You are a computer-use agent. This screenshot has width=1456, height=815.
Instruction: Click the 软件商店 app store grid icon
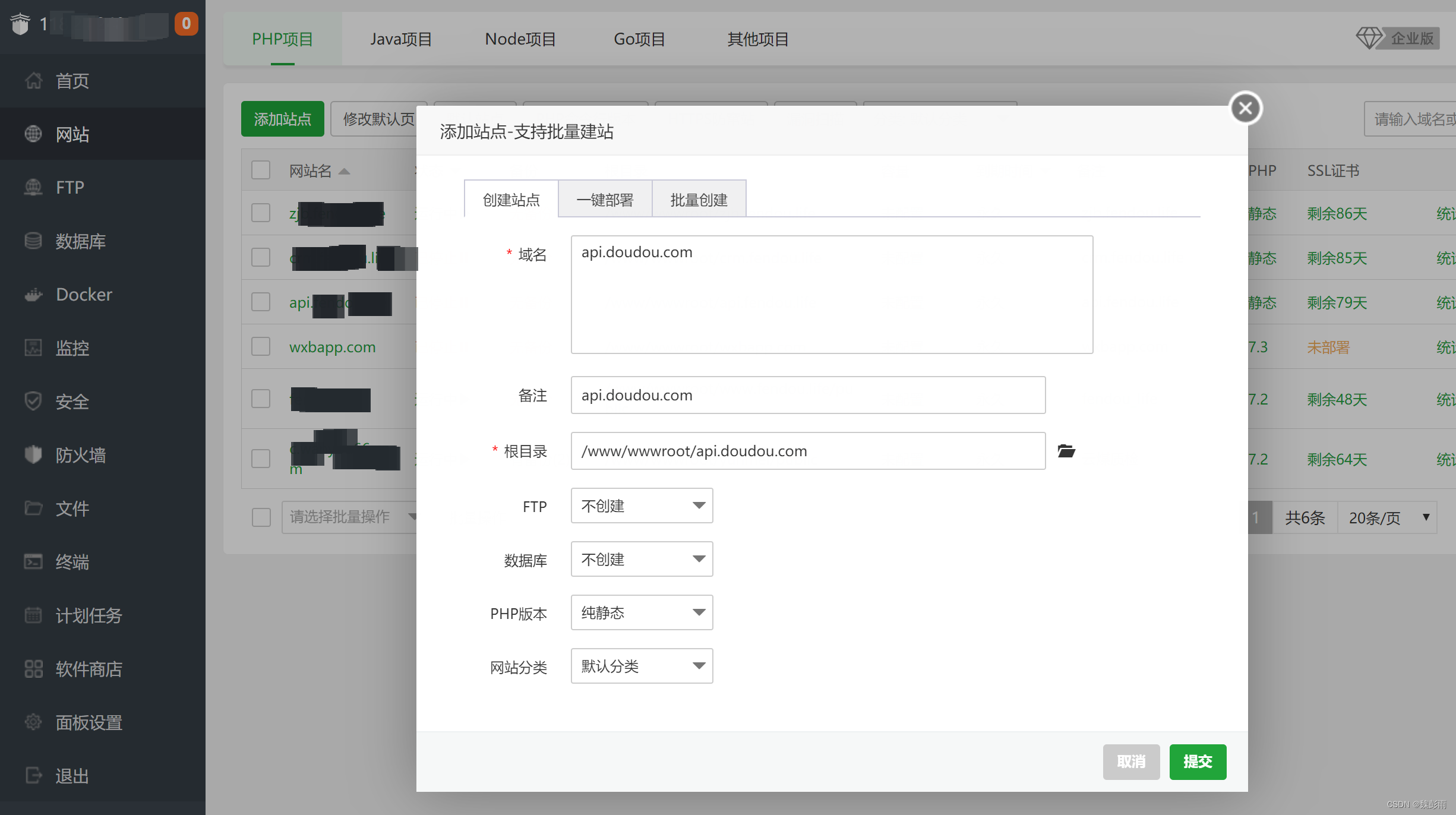[34, 669]
